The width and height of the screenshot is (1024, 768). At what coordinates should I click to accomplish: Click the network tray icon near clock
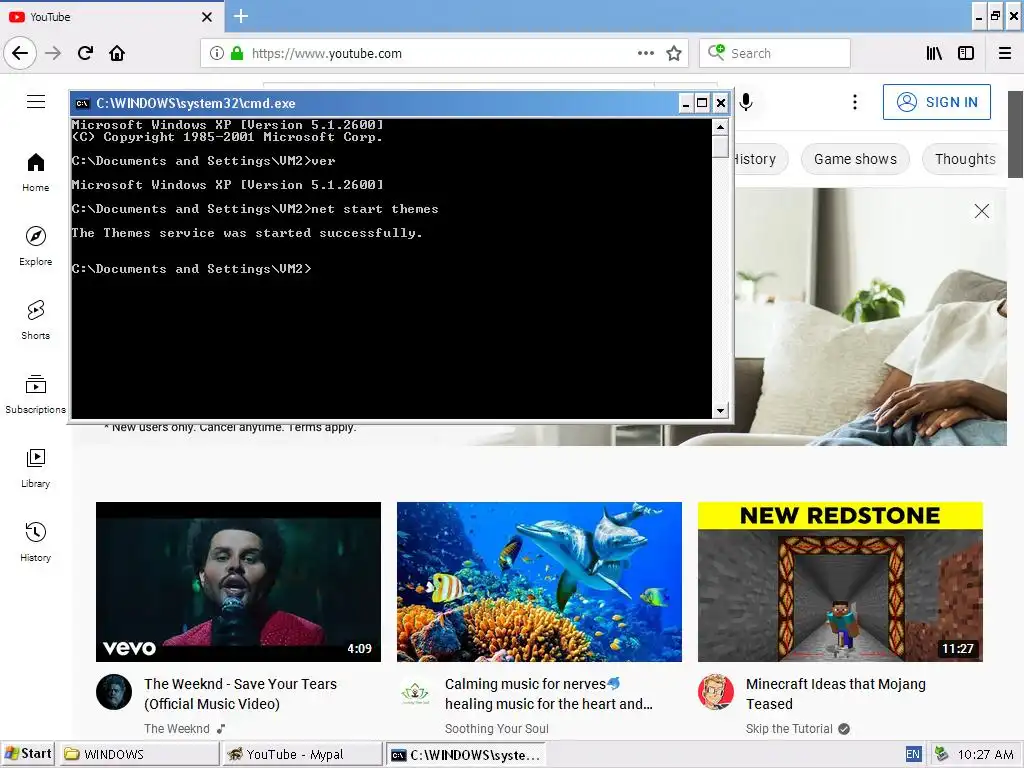pos(941,754)
